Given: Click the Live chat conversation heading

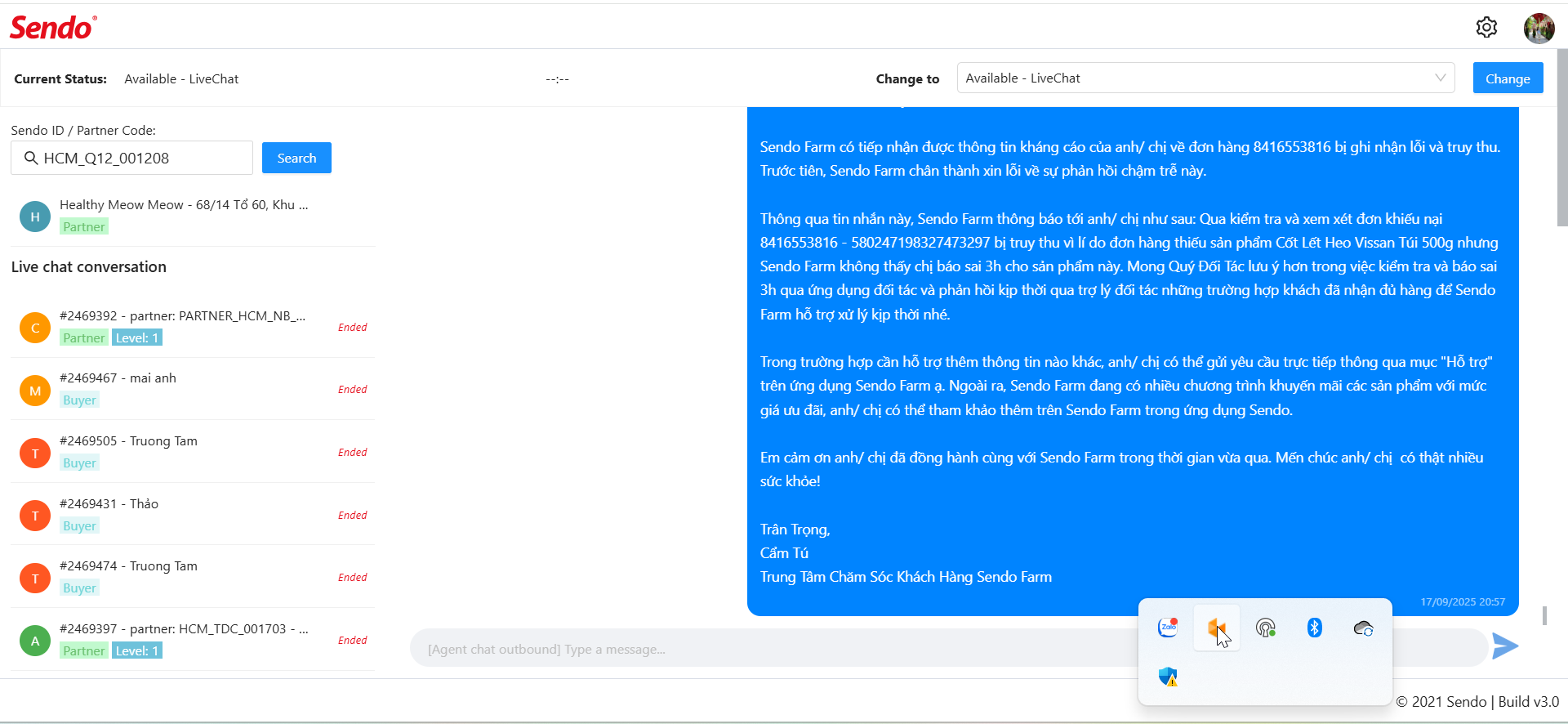Looking at the screenshot, I should (89, 266).
